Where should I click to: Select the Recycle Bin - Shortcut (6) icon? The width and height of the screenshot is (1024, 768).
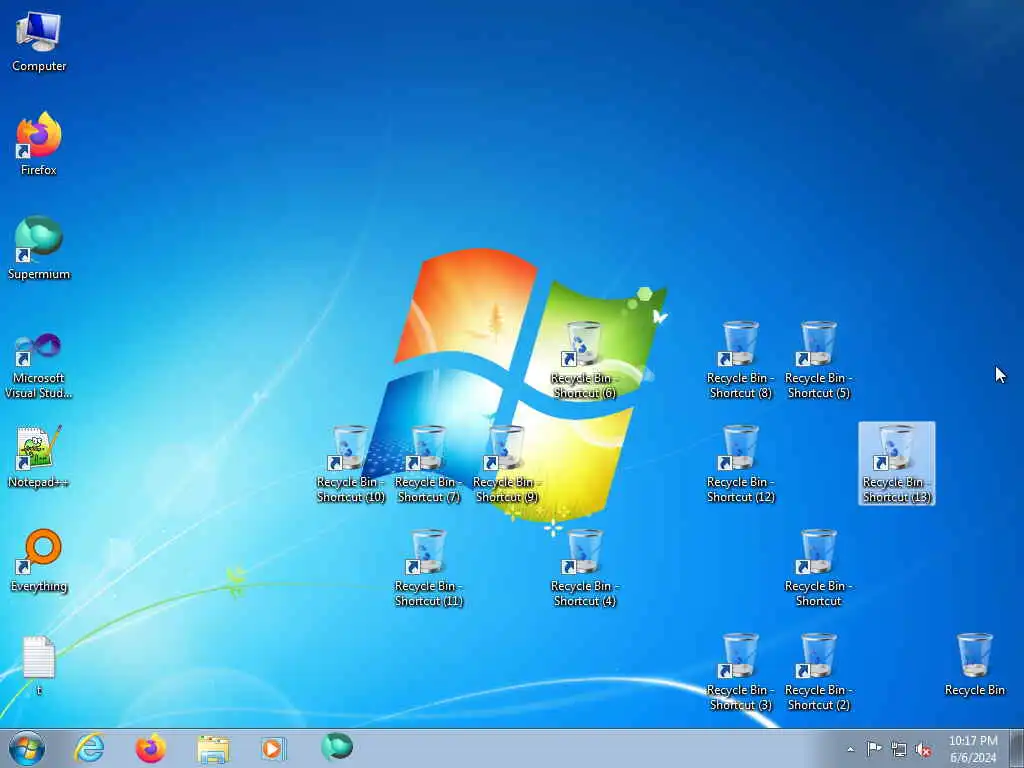tap(584, 359)
